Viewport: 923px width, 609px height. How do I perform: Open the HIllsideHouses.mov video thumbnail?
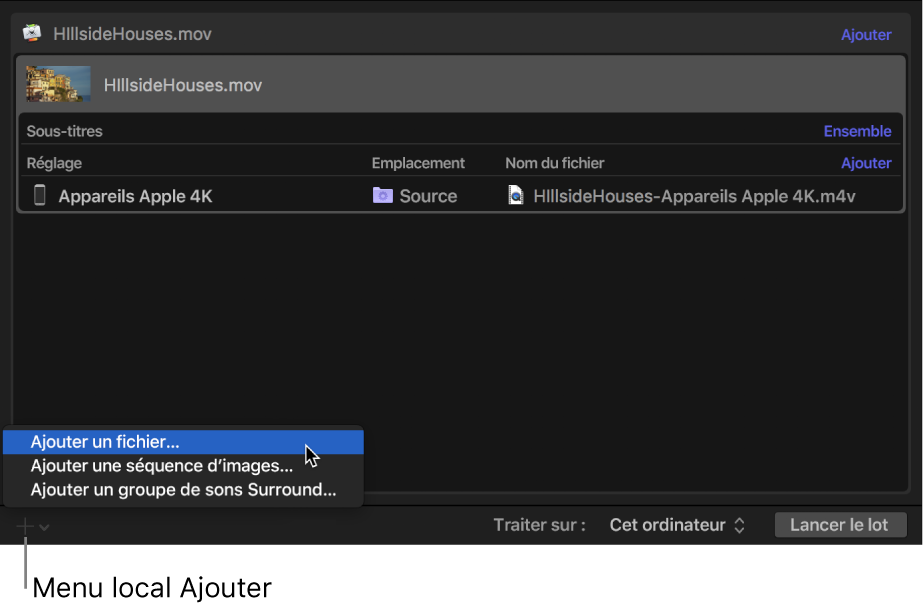(57, 84)
